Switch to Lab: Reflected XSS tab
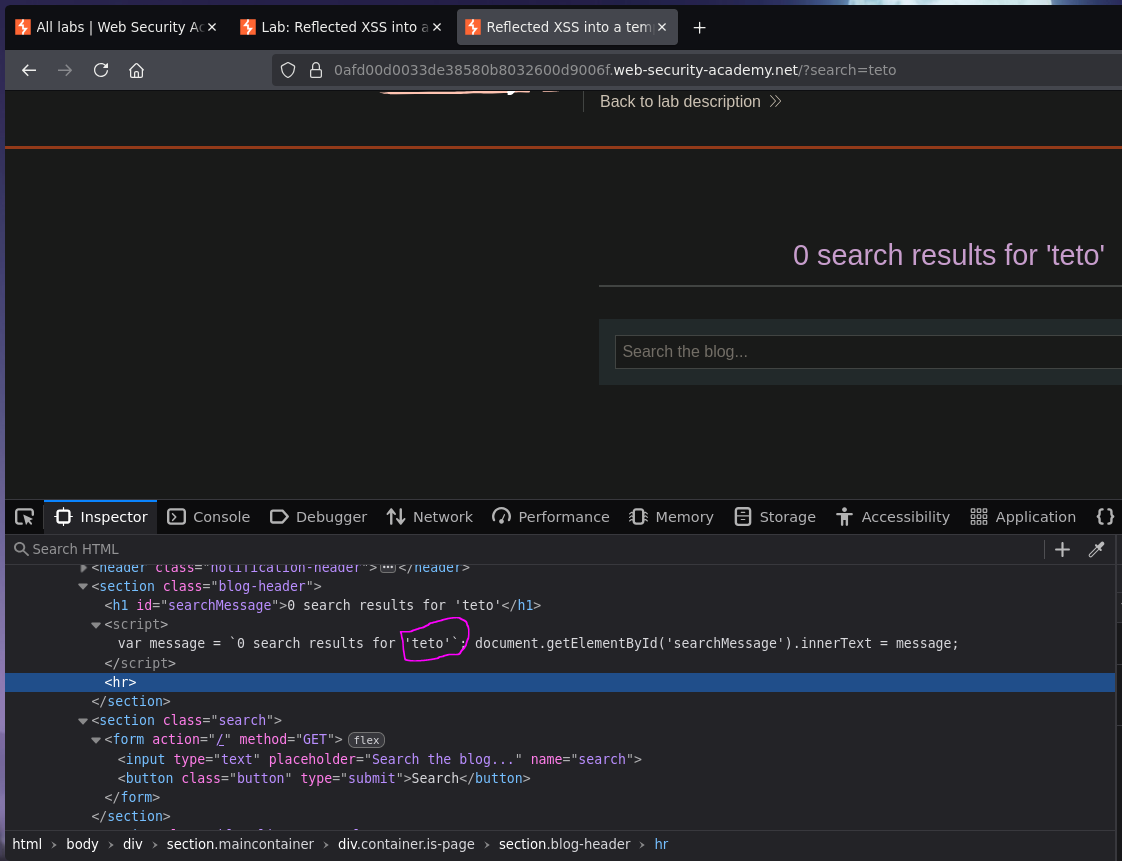 [341, 27]
